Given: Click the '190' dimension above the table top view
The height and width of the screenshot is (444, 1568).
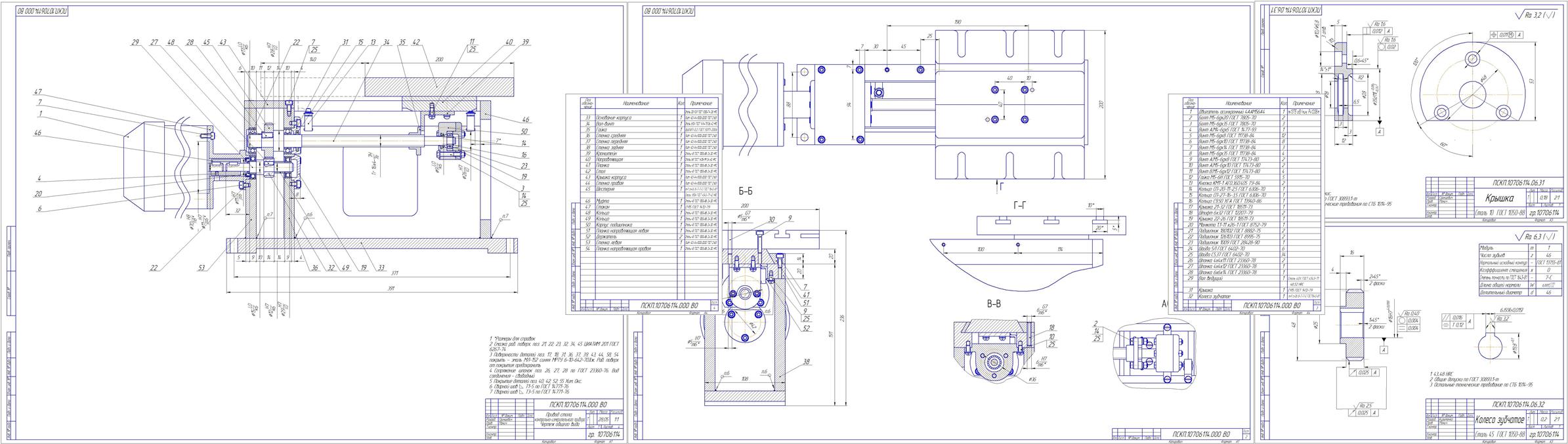Looking at the screenshot, I should point(958,22).
